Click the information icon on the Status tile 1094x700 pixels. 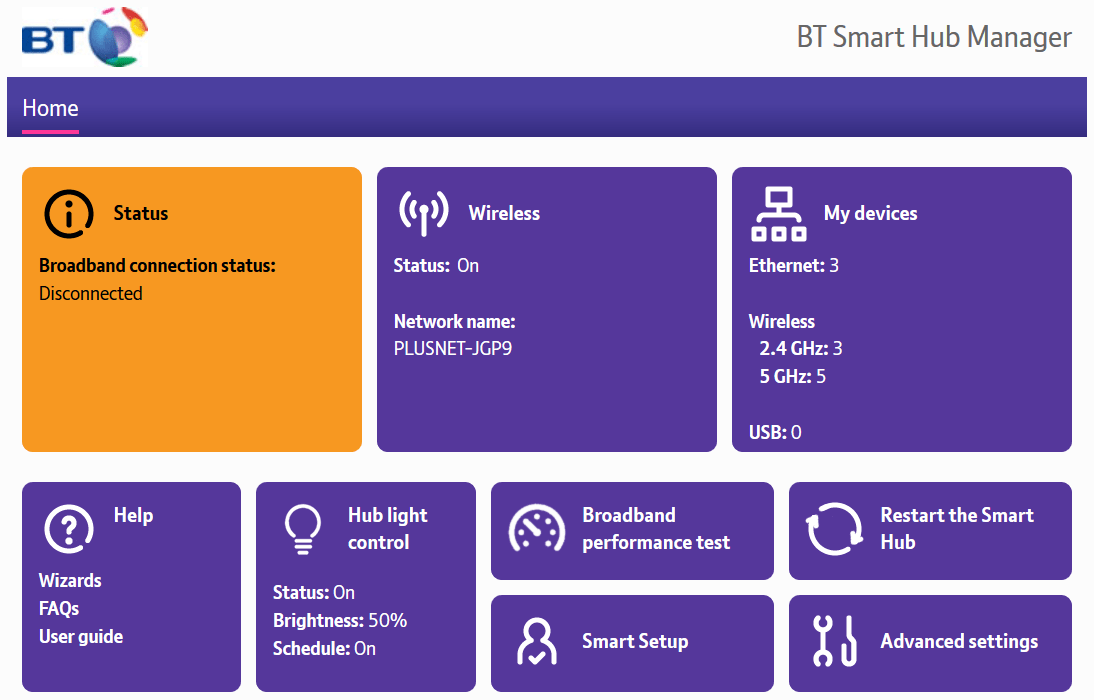[68, 214]
